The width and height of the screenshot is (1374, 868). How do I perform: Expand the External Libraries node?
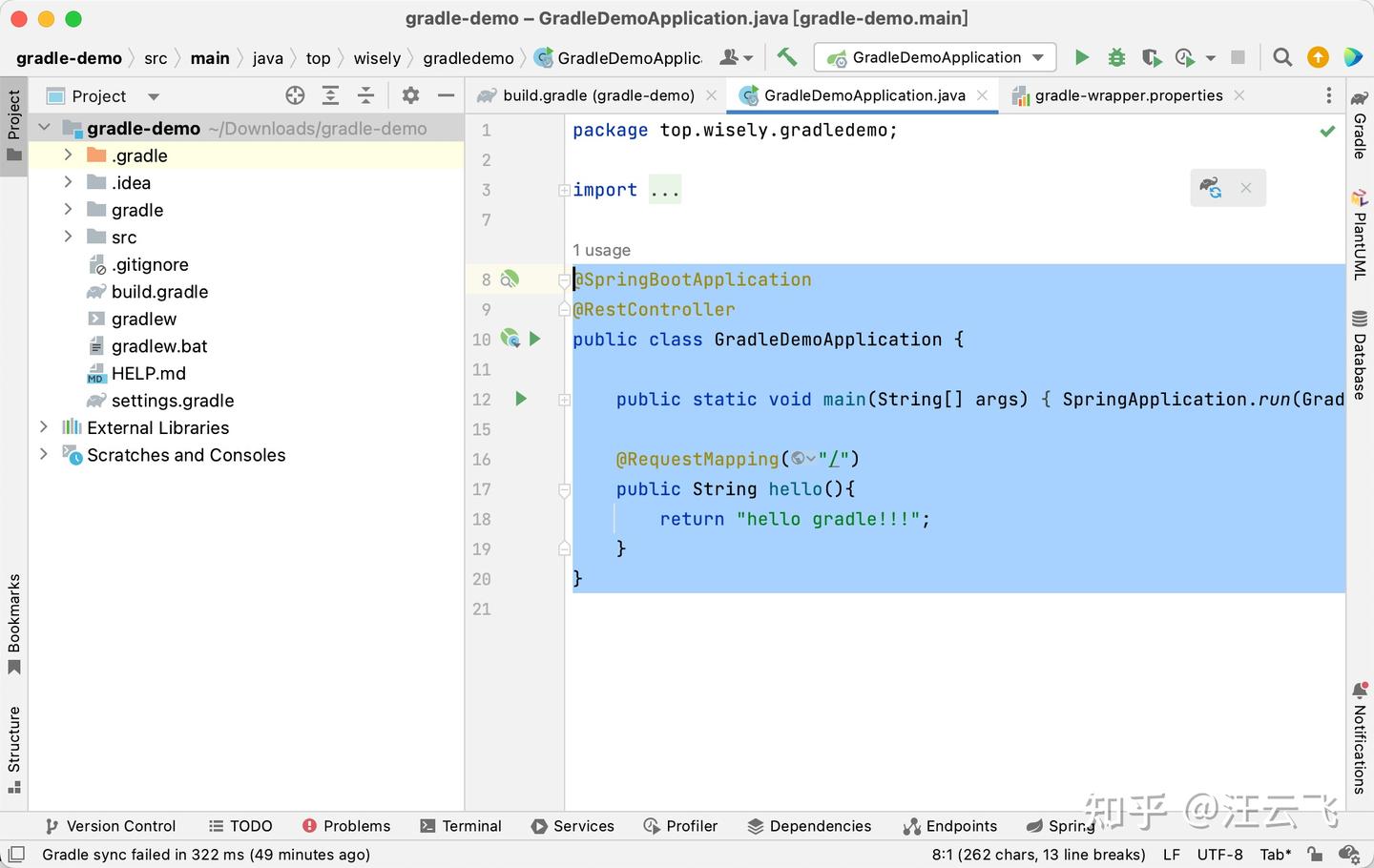(44, 427)
